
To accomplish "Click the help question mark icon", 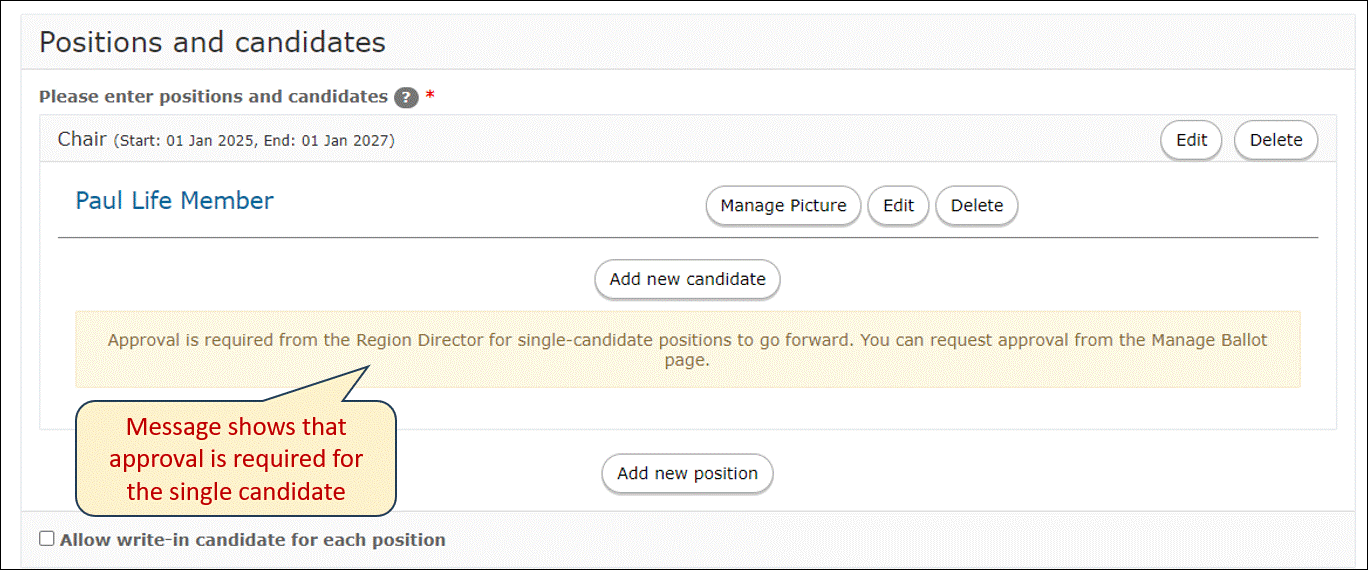I will click(x=405, y=97).
